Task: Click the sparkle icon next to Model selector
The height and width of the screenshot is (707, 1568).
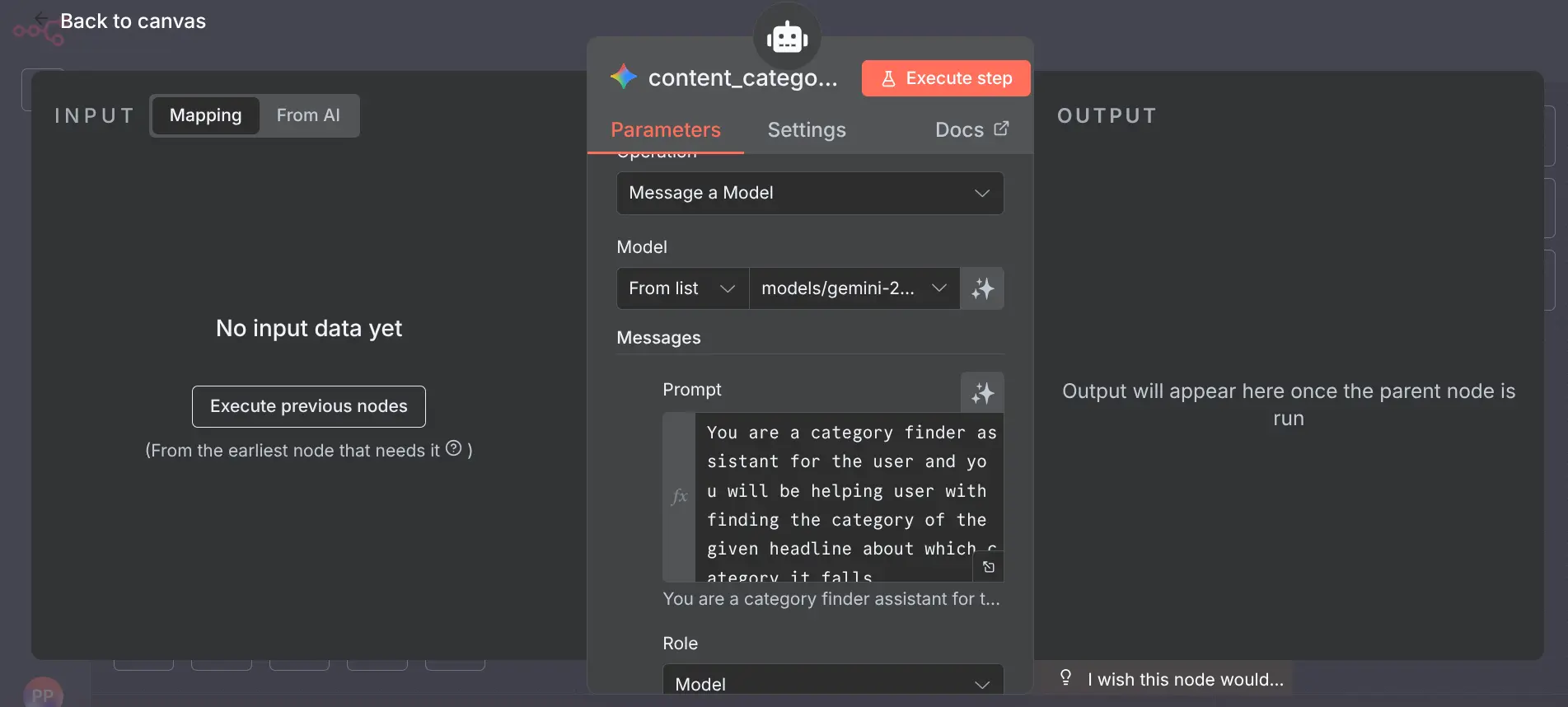Action: pyautogui.click(x=982, y=288)
